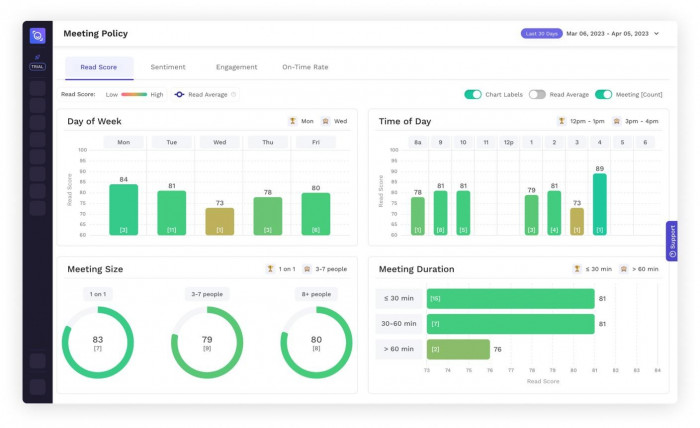700x428 pixels.
Task: Click the 1 on 1 donut chart
Action: [x=98, y=343]
